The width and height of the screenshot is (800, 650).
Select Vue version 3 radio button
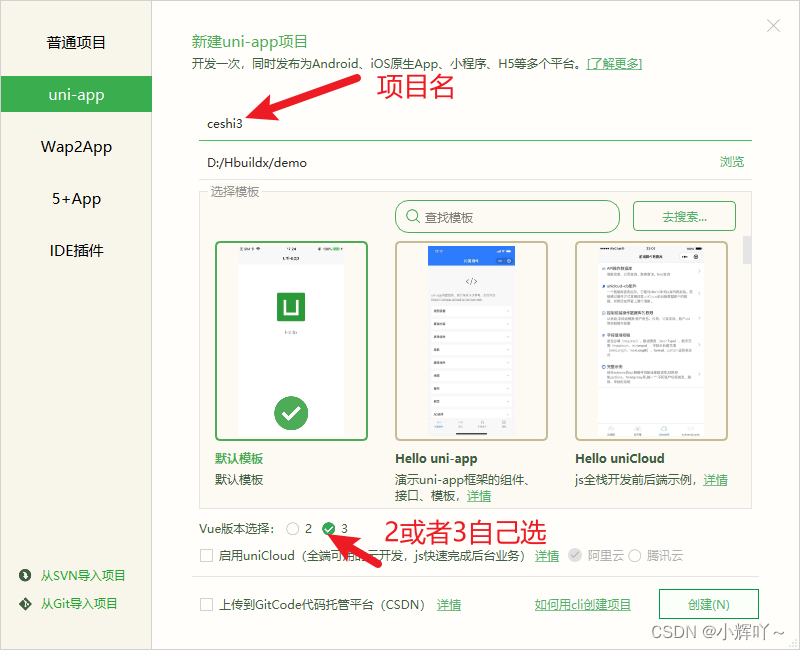[x=329, y=529]
